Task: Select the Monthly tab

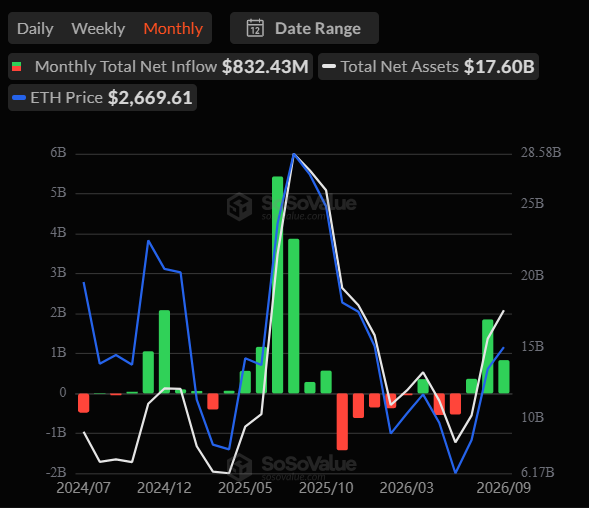Action: point(173,29)
